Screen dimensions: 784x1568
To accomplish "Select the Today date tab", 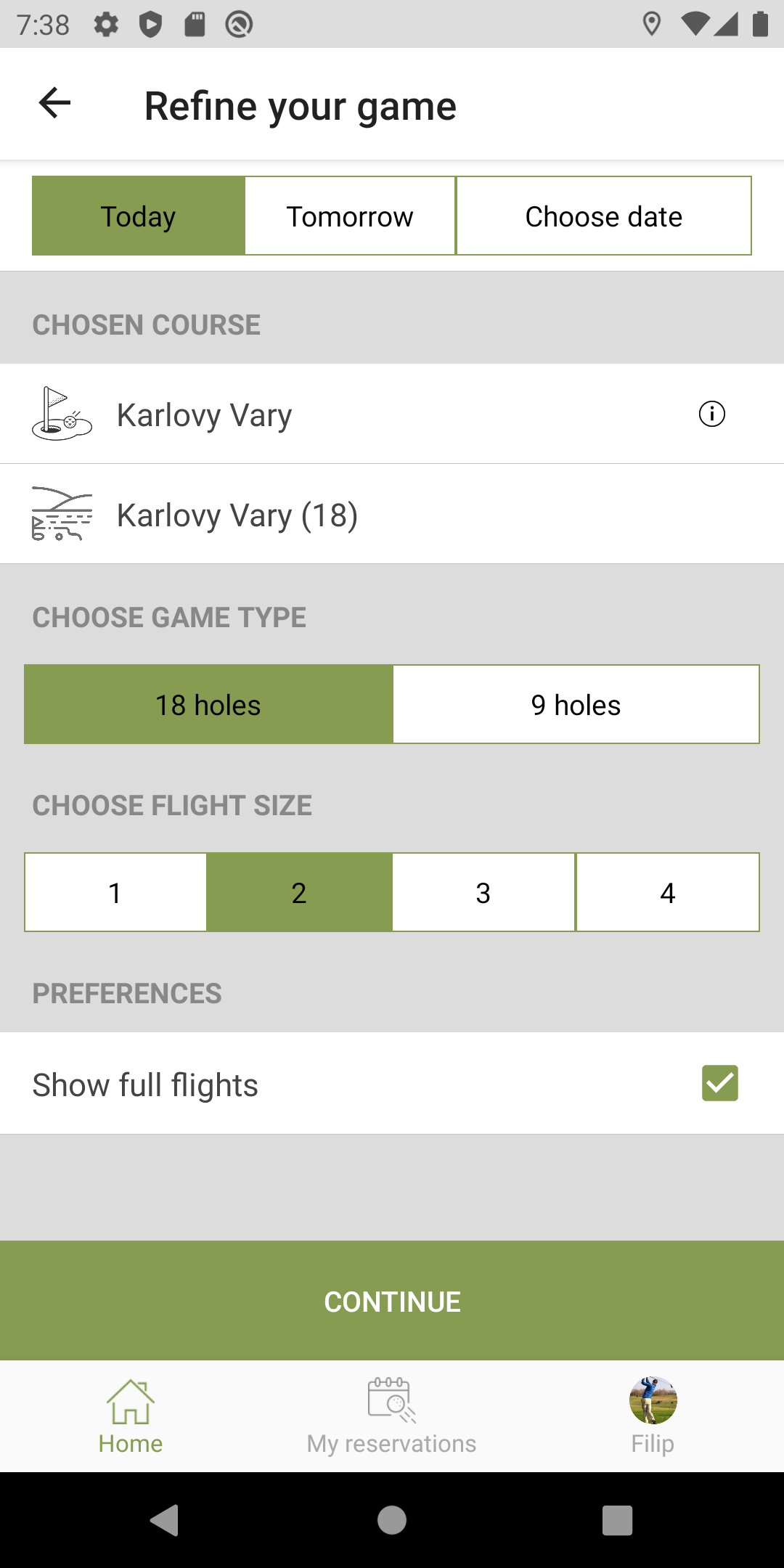I will click(x=138, y=216).
